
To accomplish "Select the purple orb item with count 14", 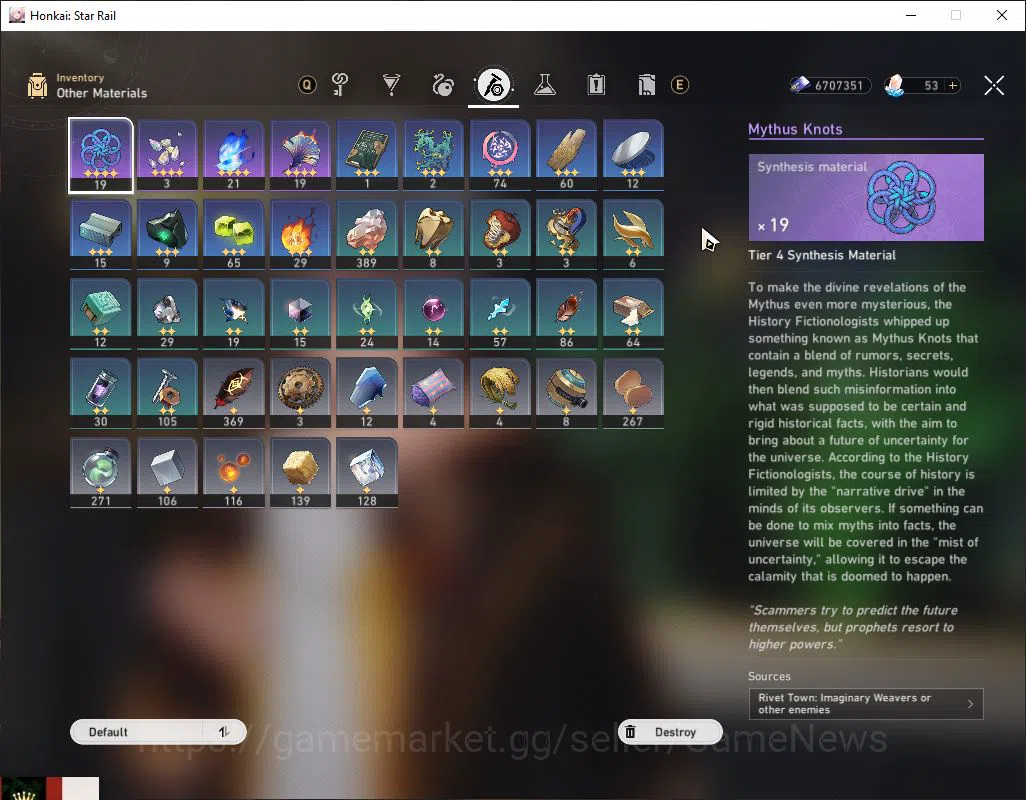I will [x=433, y=313].
